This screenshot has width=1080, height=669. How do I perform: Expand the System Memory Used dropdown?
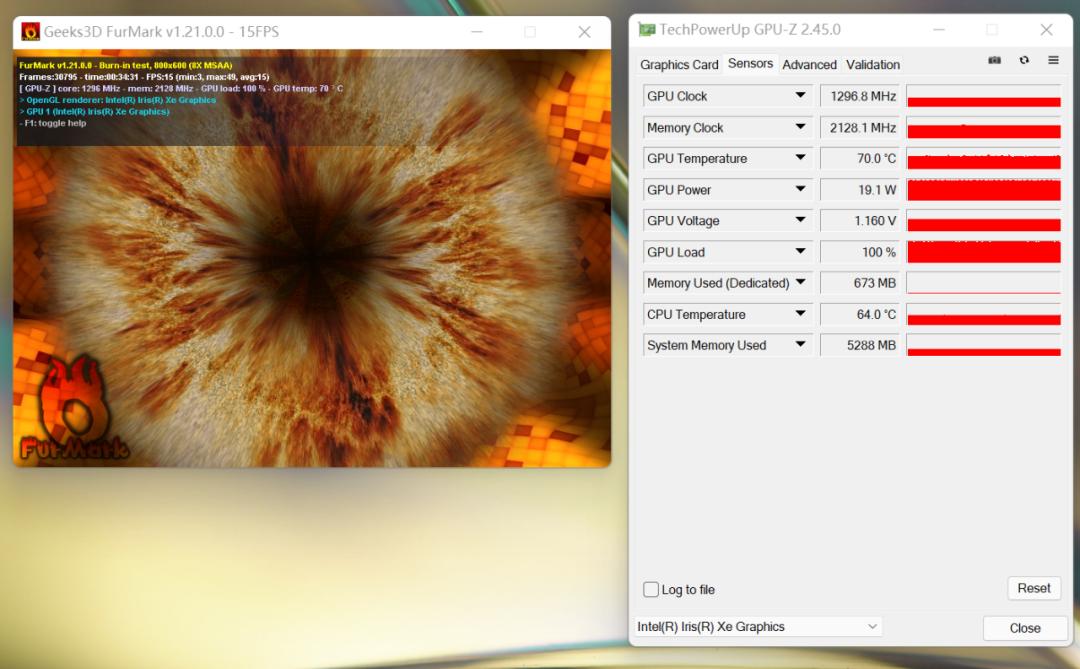click(800, 345)
